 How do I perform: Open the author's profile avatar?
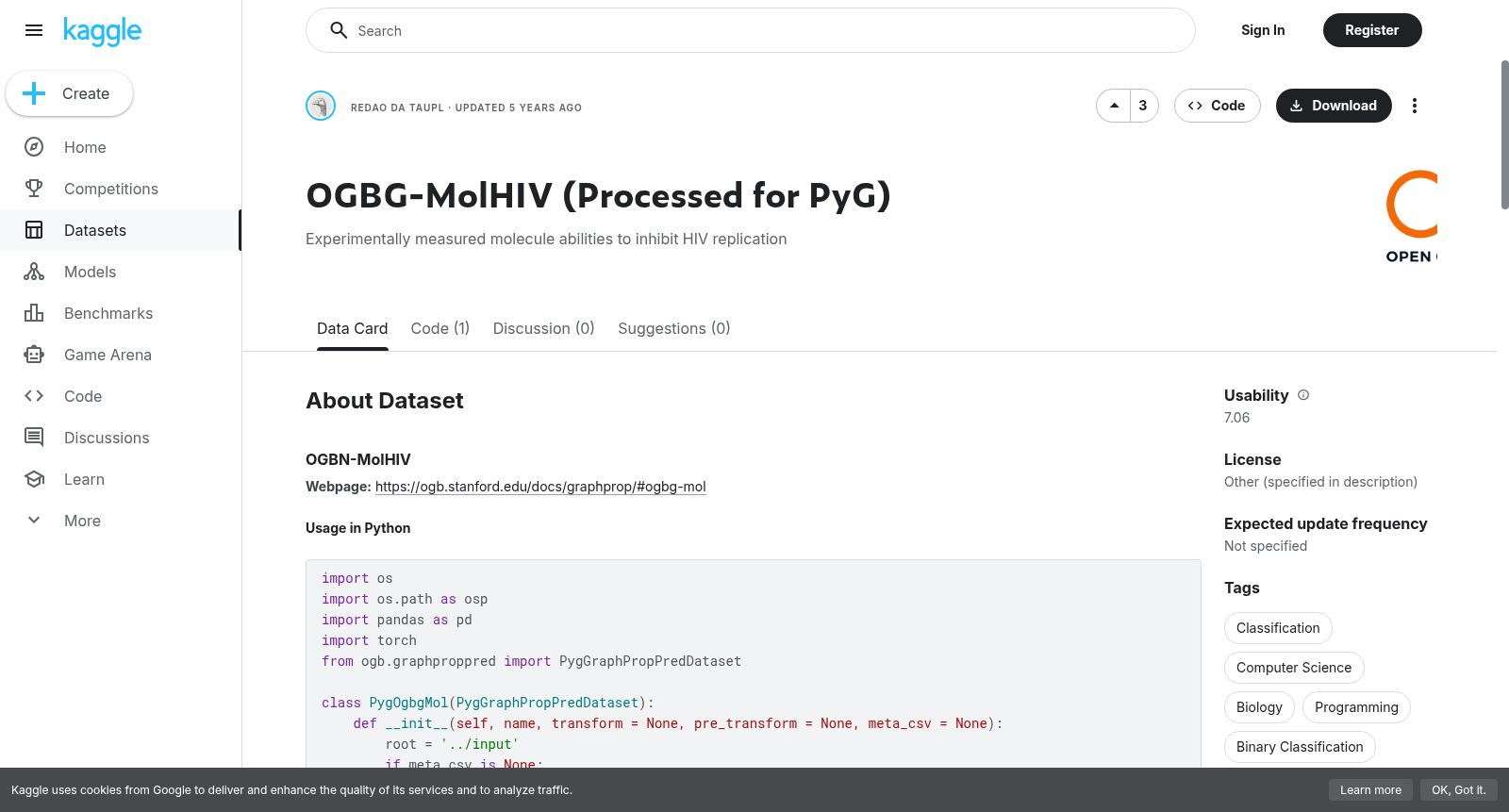click(321, 106)
